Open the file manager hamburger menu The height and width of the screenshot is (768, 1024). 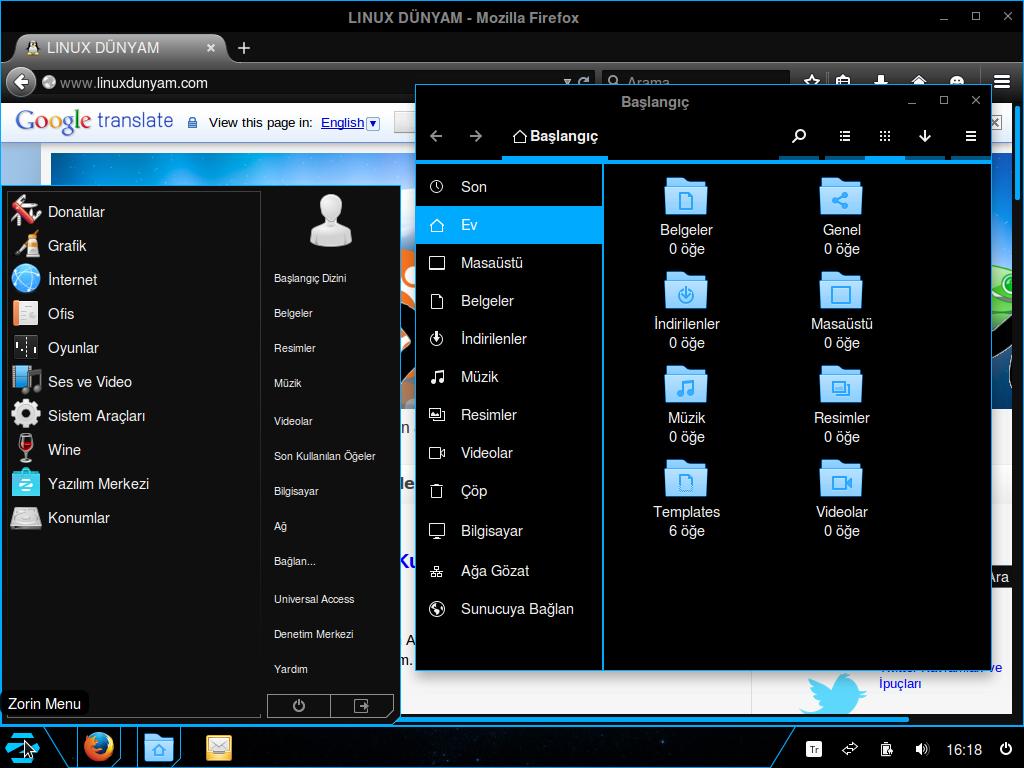click(969, 135)
